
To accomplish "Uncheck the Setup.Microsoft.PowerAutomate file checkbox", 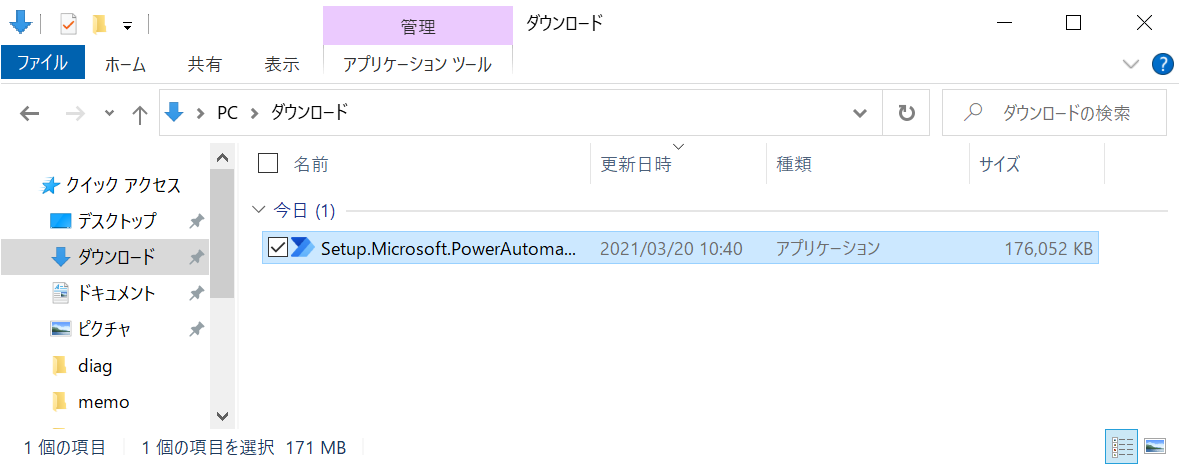I will [x=278, y=248].
